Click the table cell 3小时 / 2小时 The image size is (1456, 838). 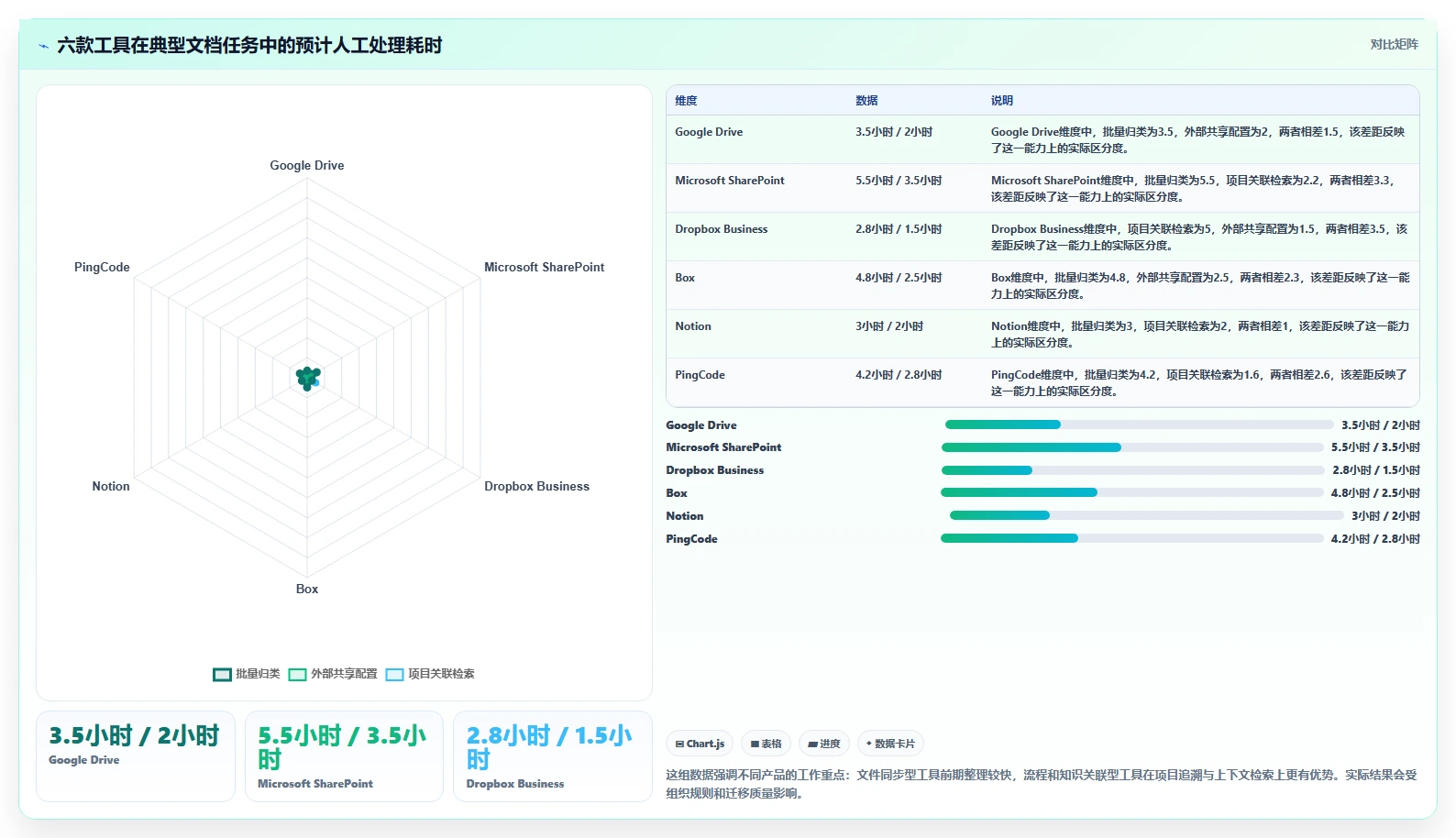pyautogui.click(x=889, y=326)
